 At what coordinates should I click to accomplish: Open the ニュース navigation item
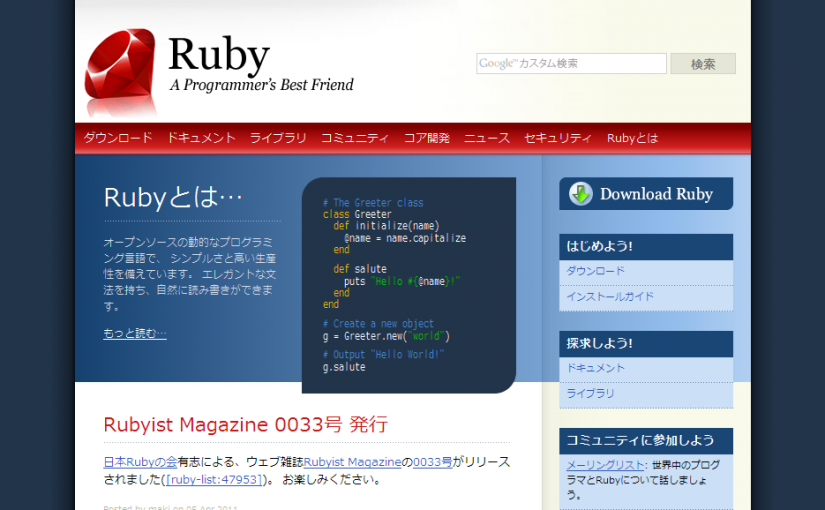pyautogui.click(x=487, y=138)
